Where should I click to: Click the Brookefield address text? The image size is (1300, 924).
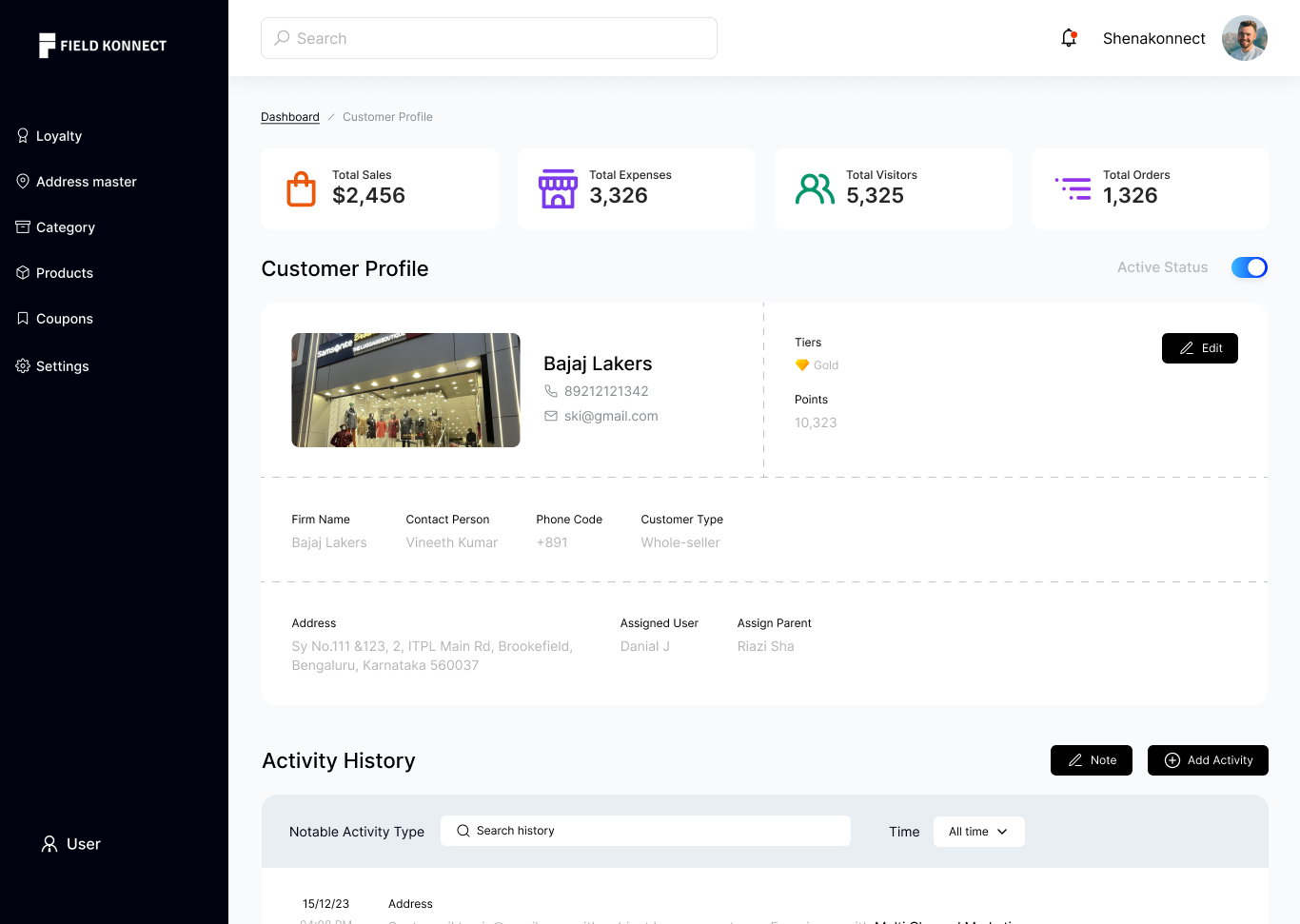pos(433,656)
